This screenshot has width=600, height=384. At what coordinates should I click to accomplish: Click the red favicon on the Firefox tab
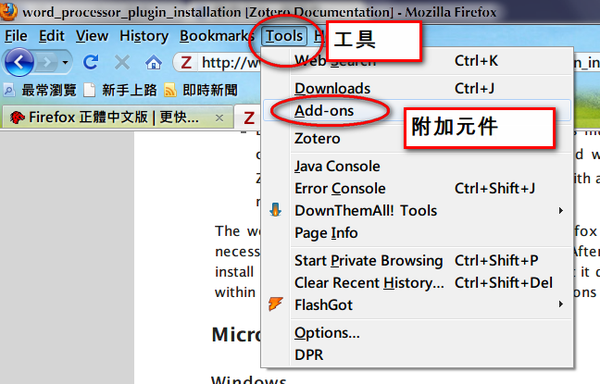pos(17,117)
